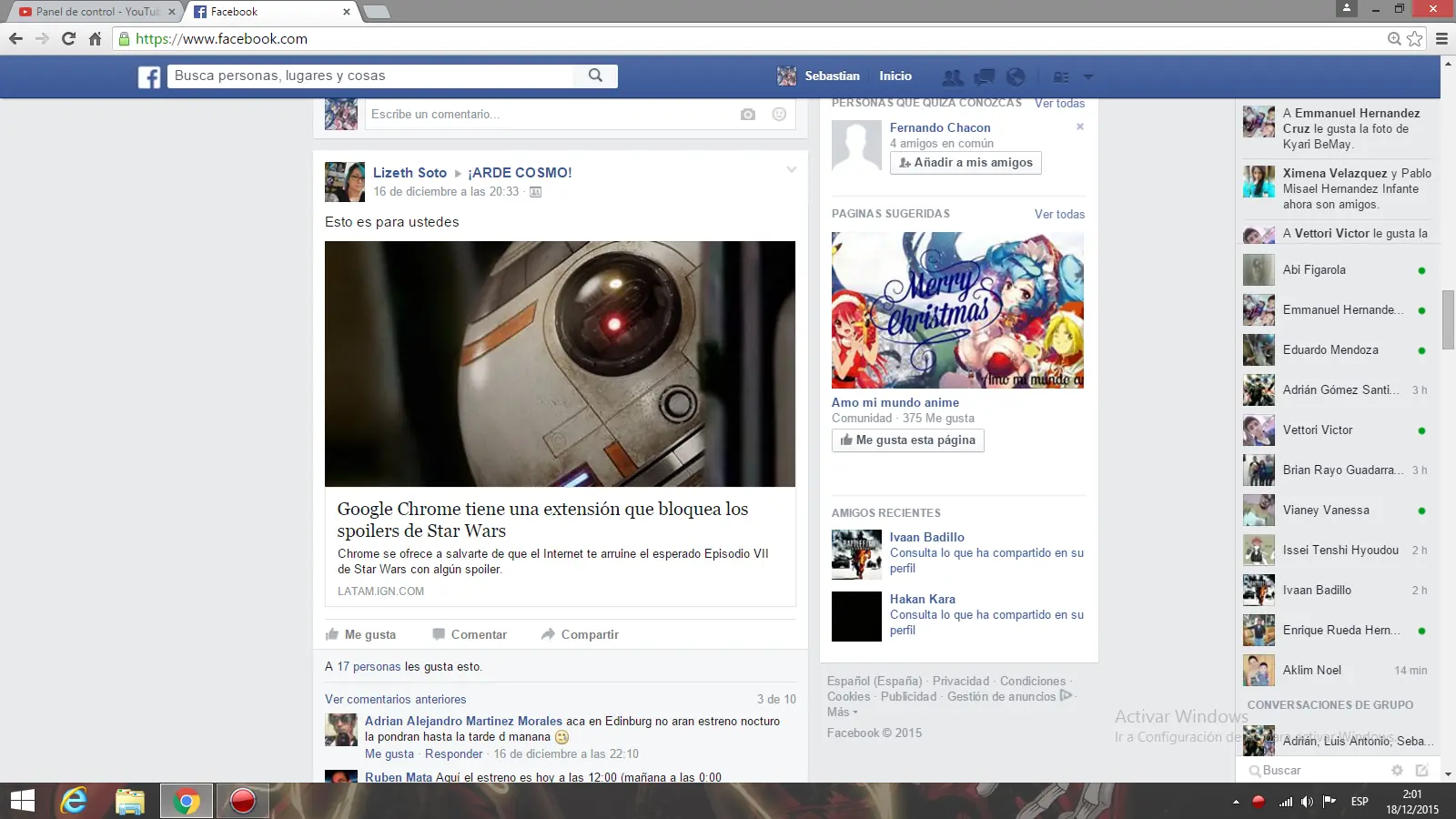Click 'Comentar' under the Star Wars post

470,635
